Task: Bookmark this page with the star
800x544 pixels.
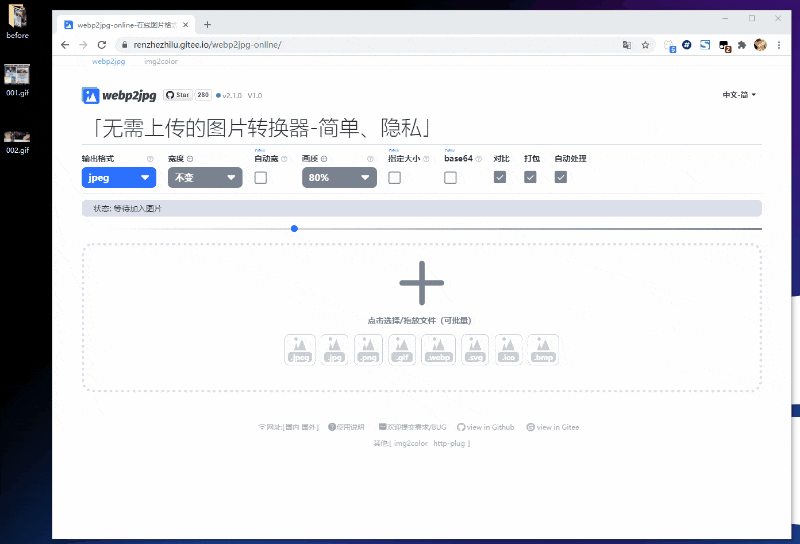Action: (x=645, y=45)
